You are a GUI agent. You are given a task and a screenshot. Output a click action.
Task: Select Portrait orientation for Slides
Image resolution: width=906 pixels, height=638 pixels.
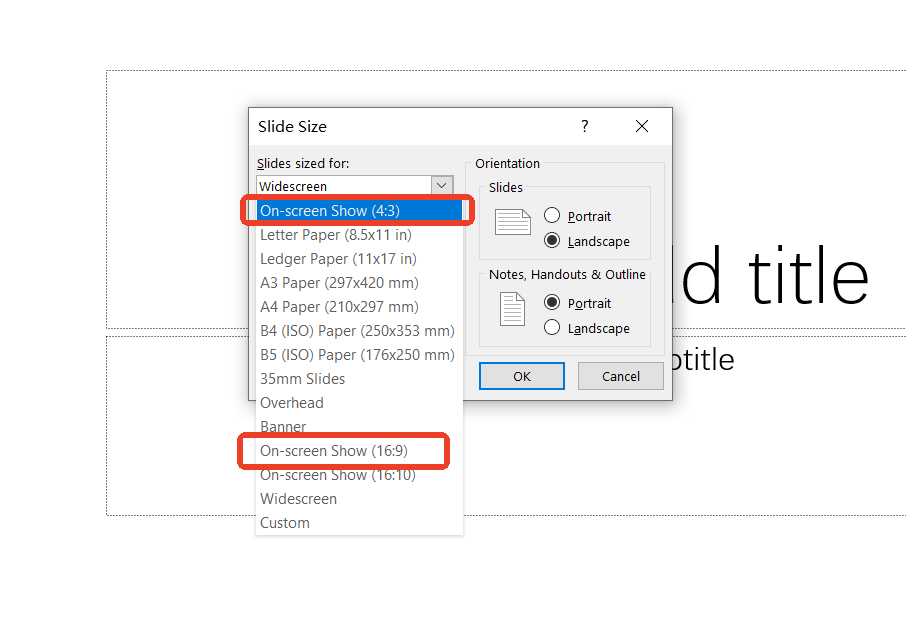click(x=552, y=216)
